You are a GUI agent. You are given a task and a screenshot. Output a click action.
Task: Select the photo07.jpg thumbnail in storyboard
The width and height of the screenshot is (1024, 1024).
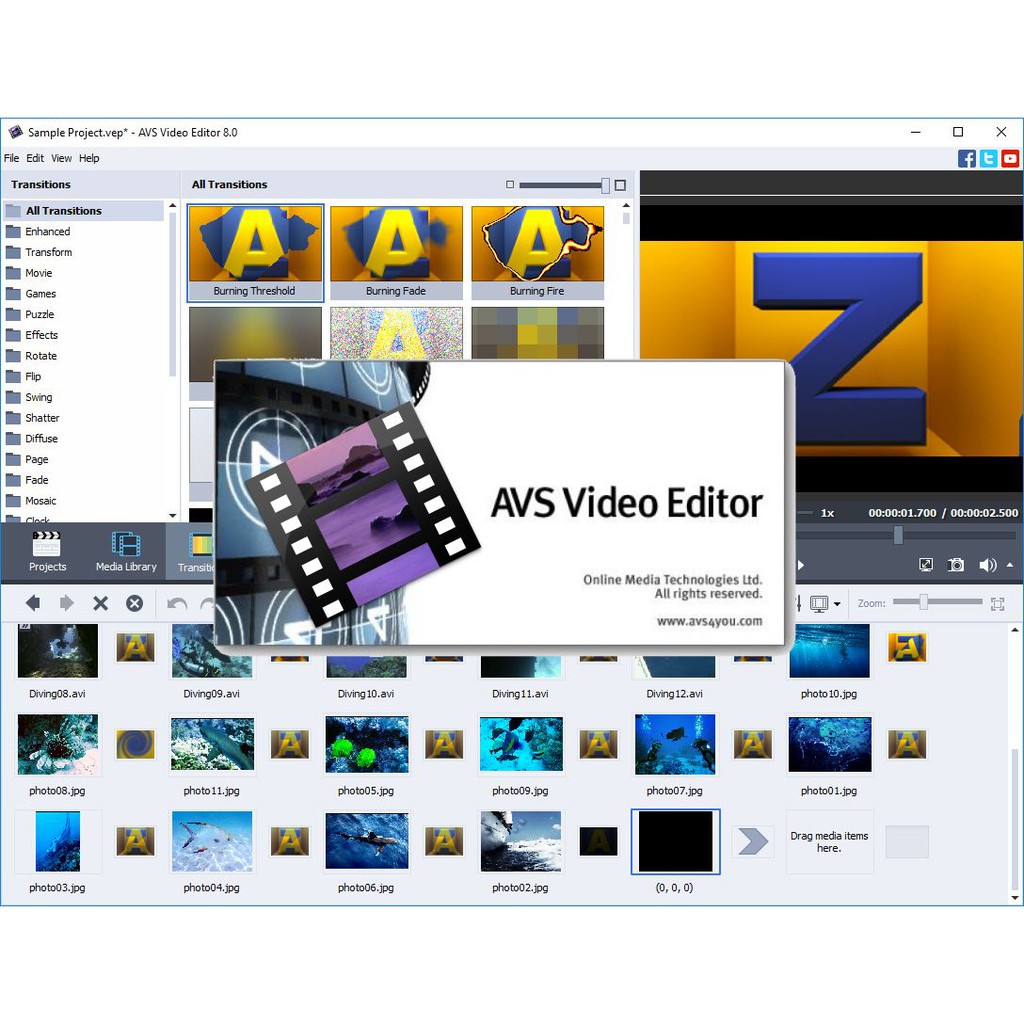pos(675,745)
